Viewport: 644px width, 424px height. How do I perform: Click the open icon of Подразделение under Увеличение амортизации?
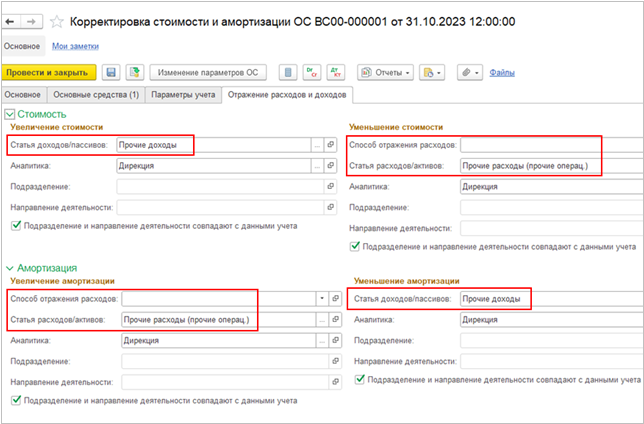point(335,361)
